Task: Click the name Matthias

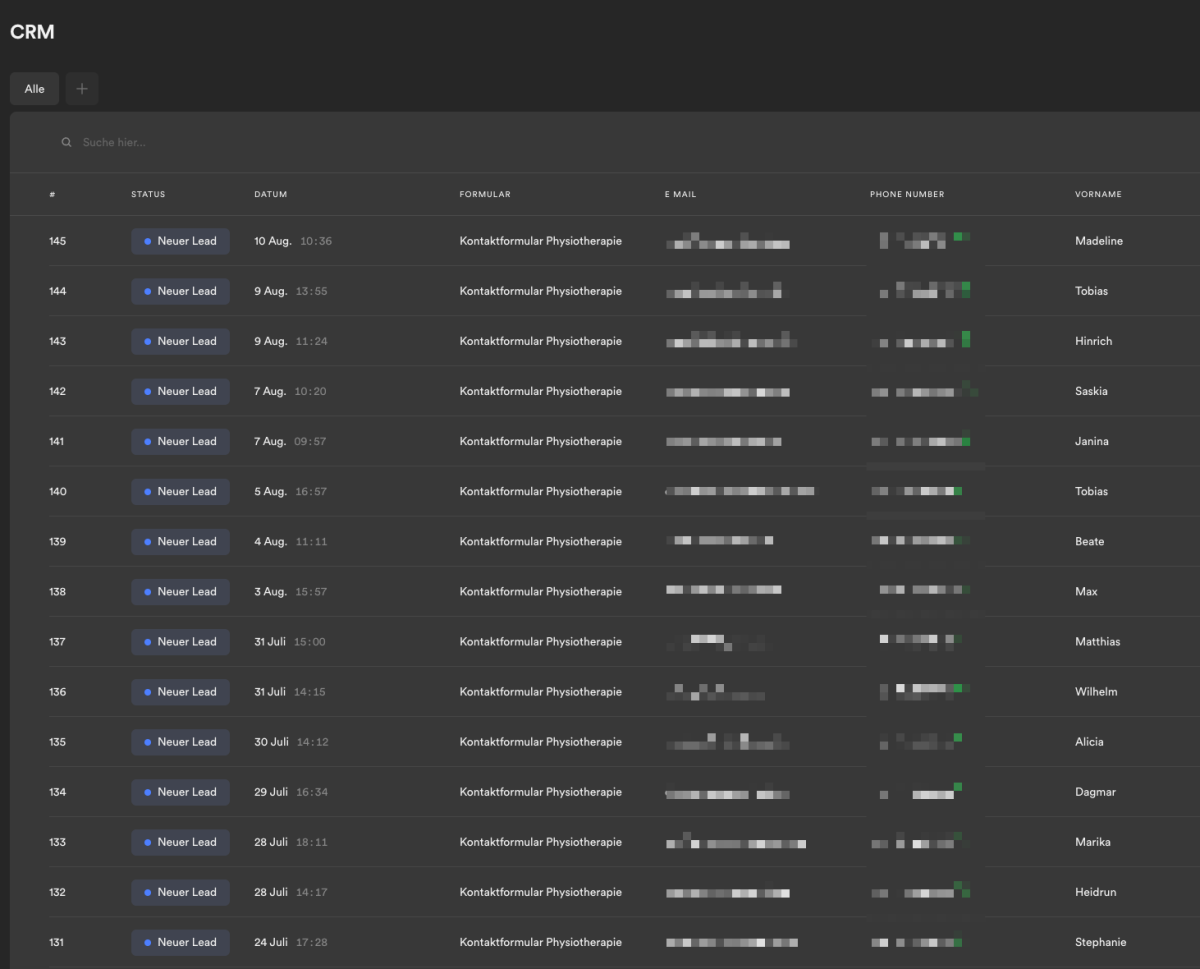Action: click(1098, 641)
